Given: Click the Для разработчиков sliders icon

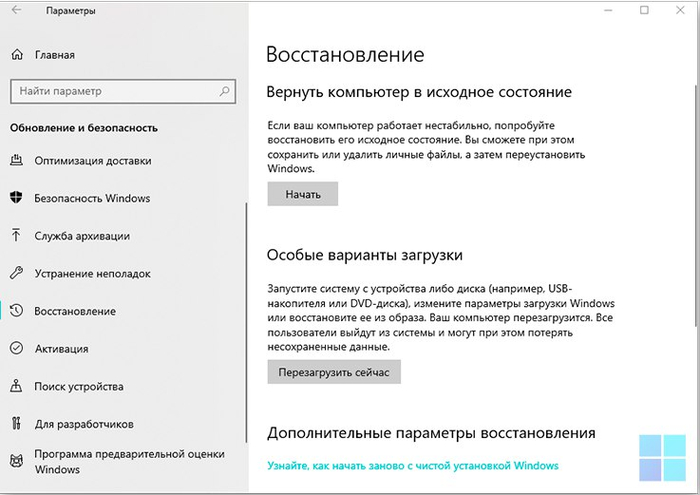Looking at the screenshot, I should tap(16, 424).
